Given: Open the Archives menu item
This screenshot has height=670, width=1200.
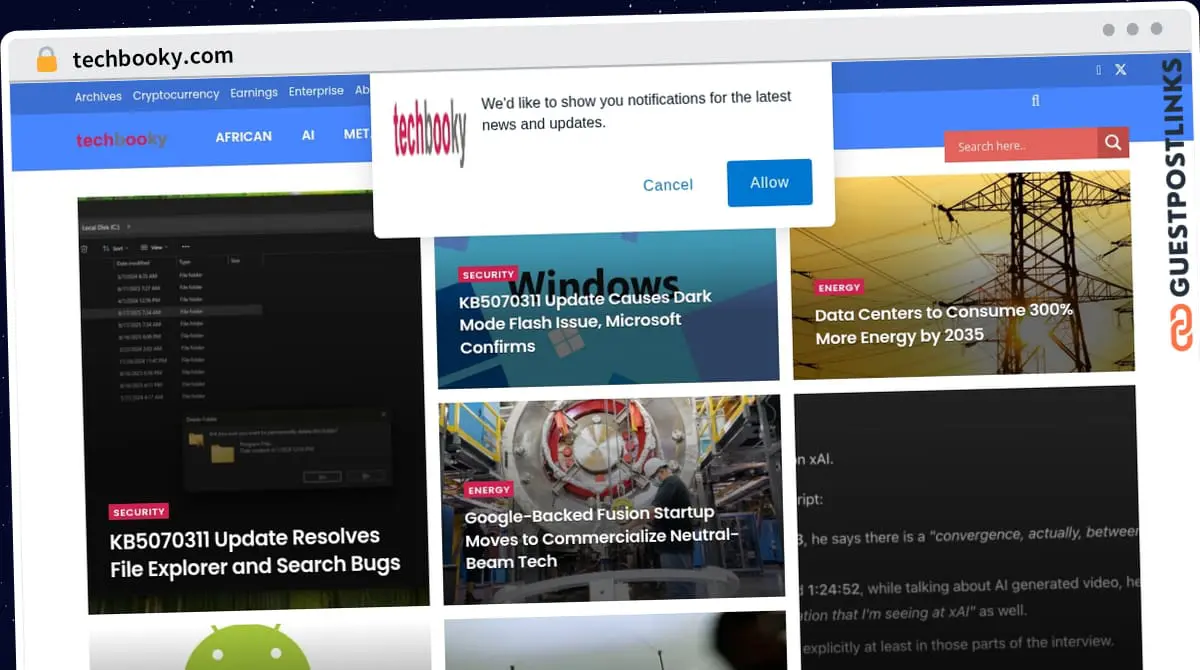Looking at the screenshot, I should tap(97, 95).
